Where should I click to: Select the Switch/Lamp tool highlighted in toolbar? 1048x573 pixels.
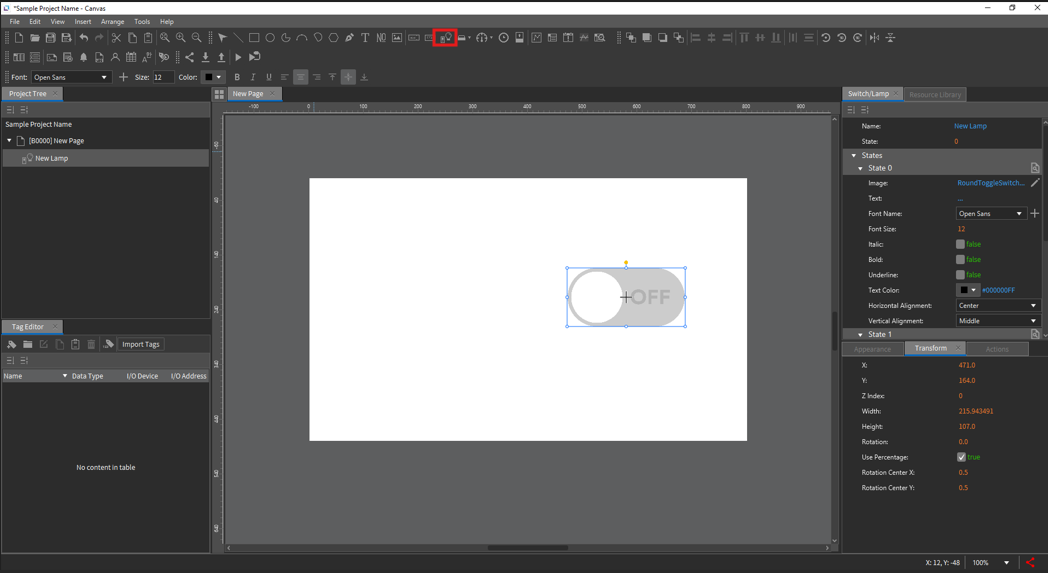445,38
